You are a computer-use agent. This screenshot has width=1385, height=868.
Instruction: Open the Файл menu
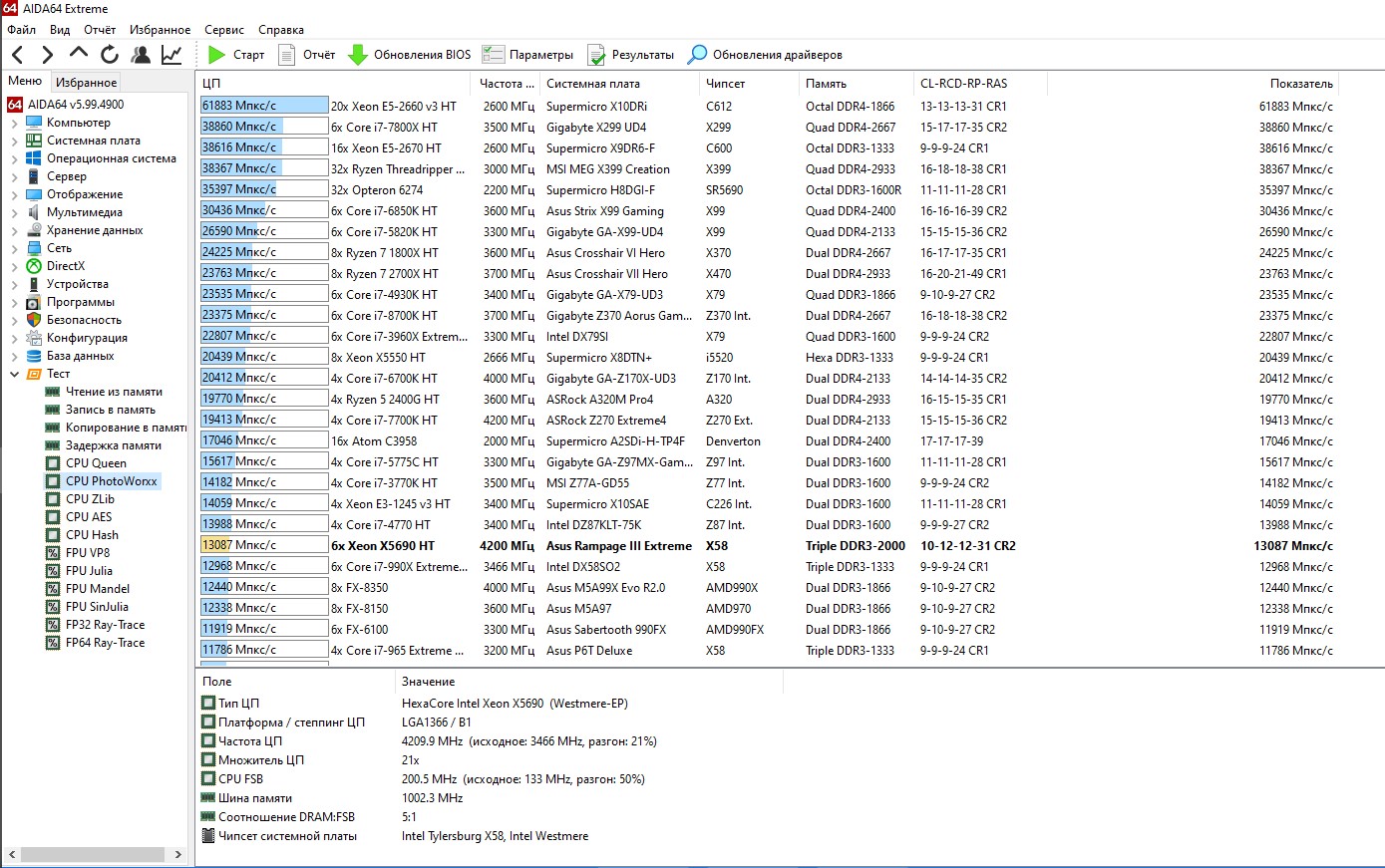tap(21, 30)
